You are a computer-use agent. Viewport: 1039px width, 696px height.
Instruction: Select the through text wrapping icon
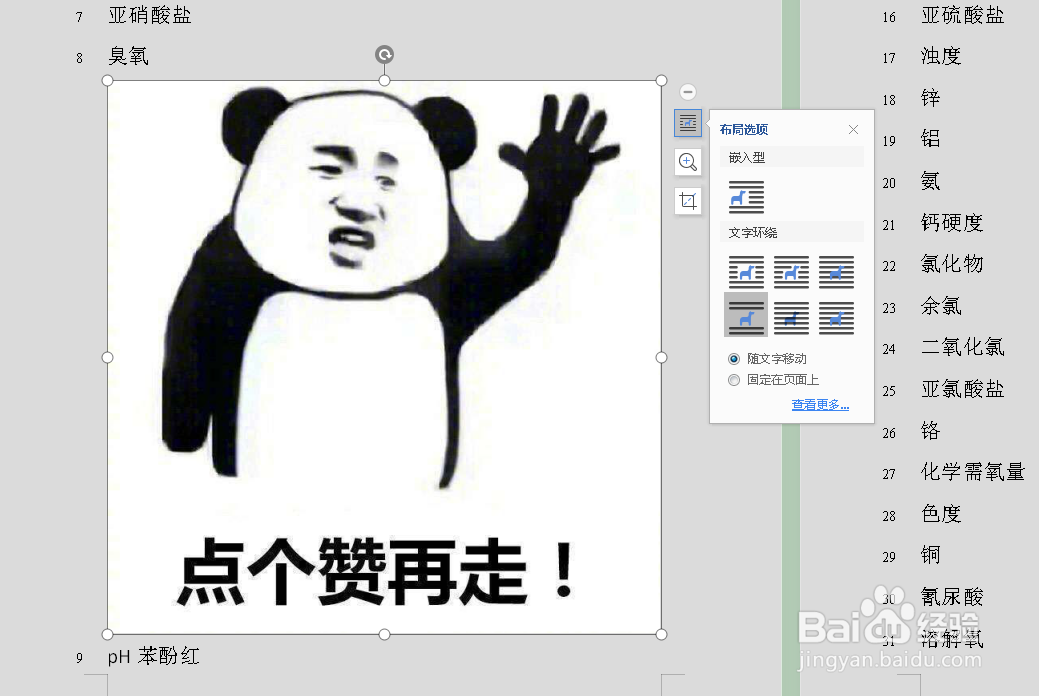[x=836, y=272]
